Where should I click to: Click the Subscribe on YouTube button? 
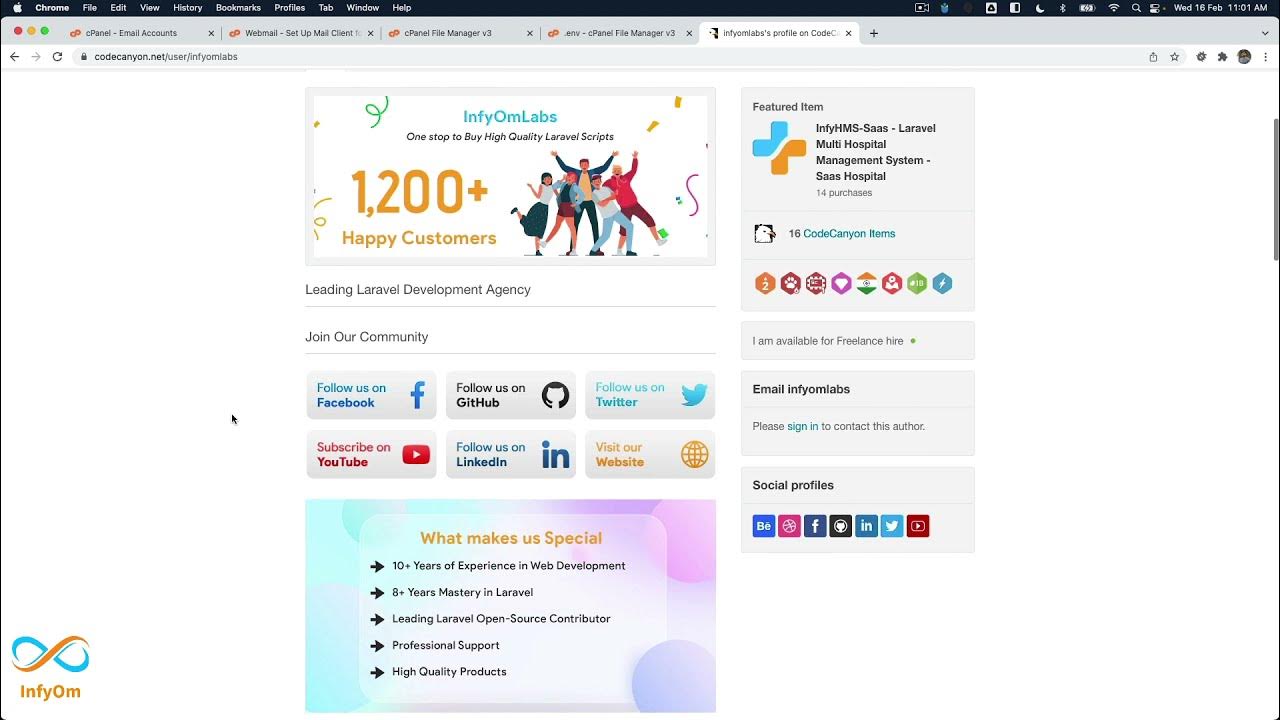pos(371,455)
